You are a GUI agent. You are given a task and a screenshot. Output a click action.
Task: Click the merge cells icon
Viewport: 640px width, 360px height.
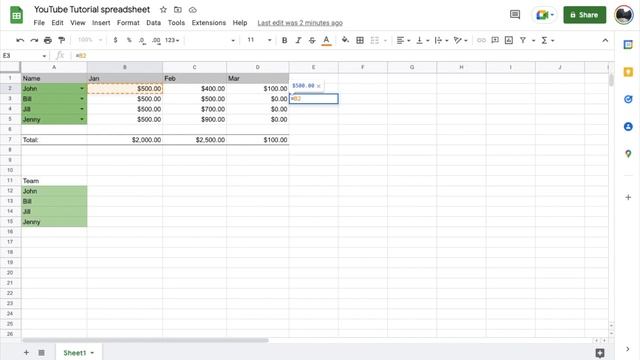tap(374, 40)
